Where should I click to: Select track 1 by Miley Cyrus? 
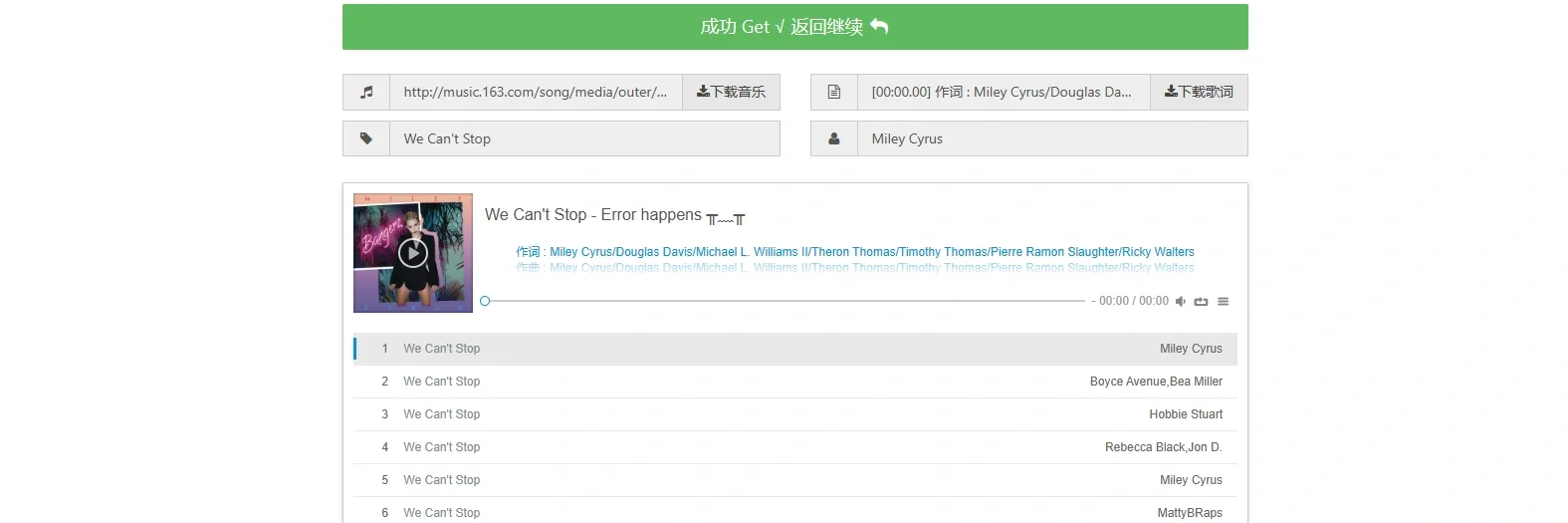(795, 349)
